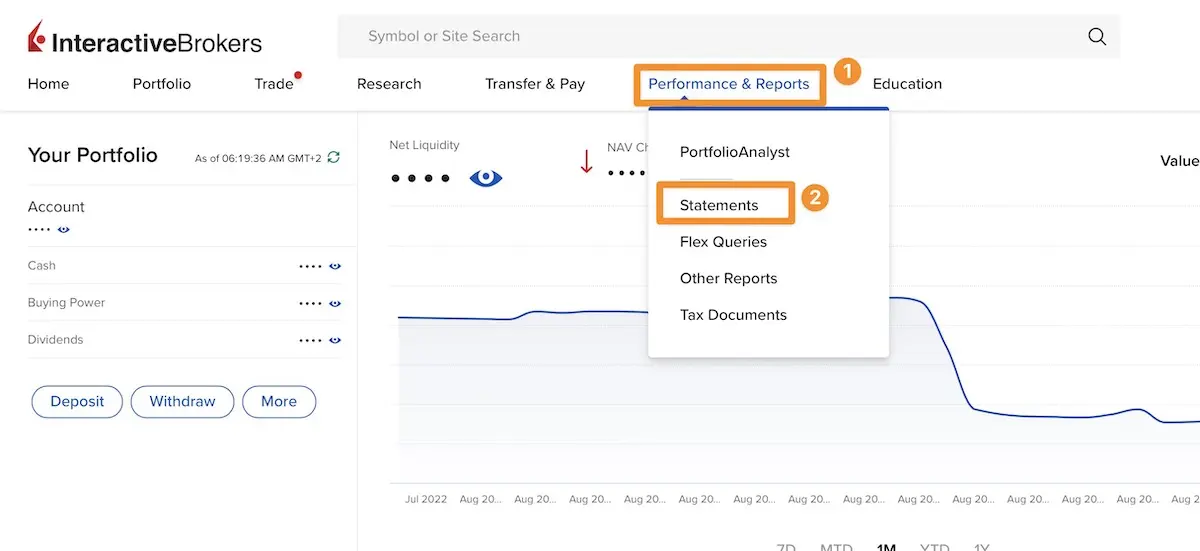Open the Research menu
Viewport: 1200px width, 551px height.
(389, 84)
